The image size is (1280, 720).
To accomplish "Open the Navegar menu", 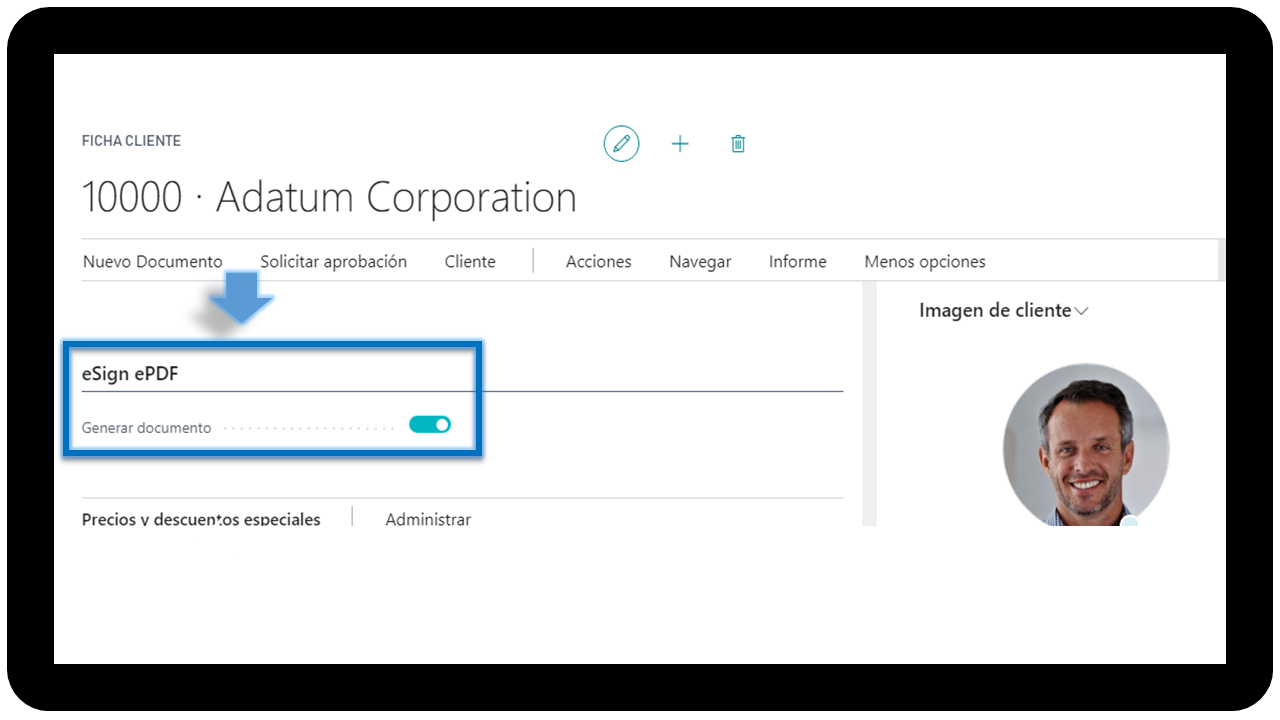I will (x=700, y=262).
